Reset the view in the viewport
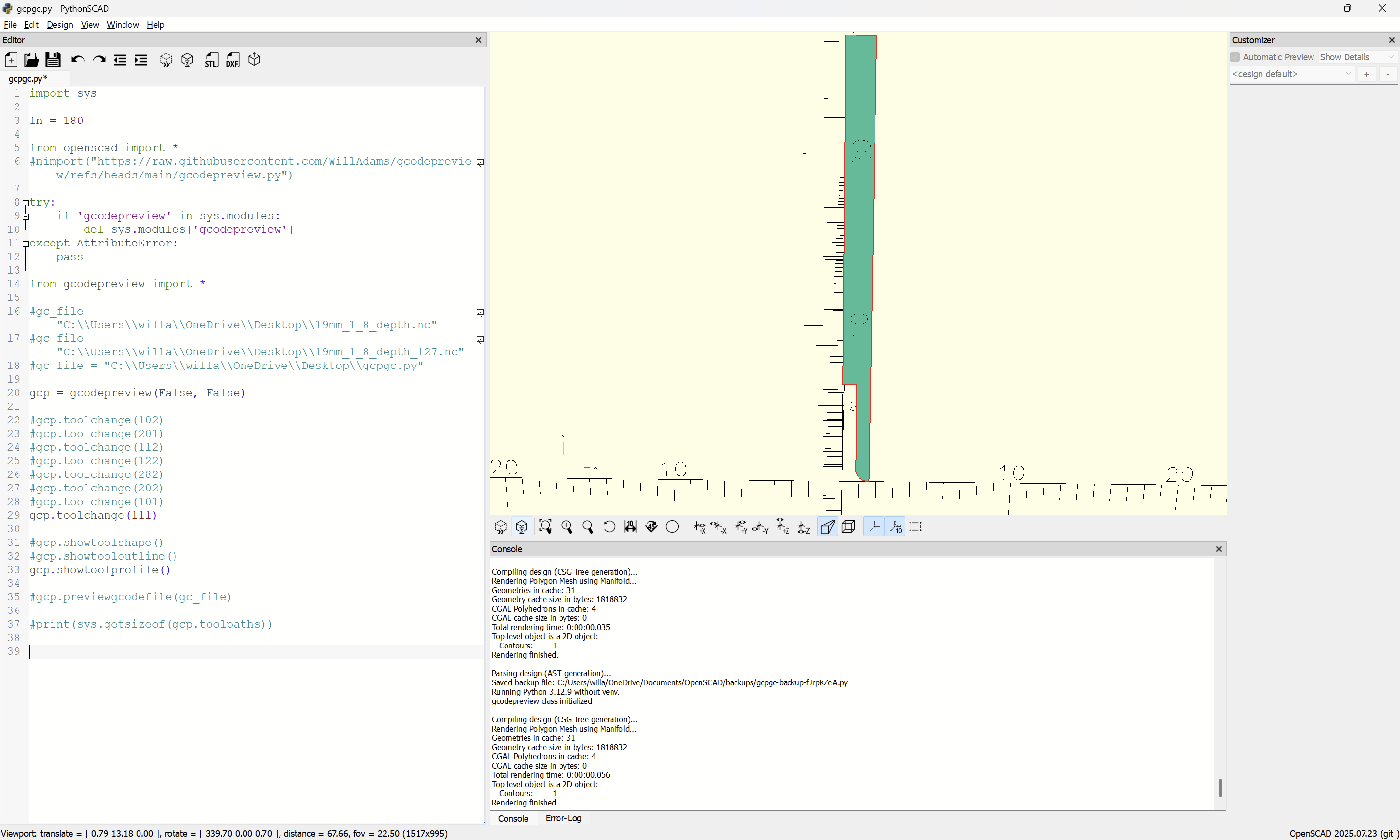The width and height of the screenshot is (1400, 840). click(609, 527)
